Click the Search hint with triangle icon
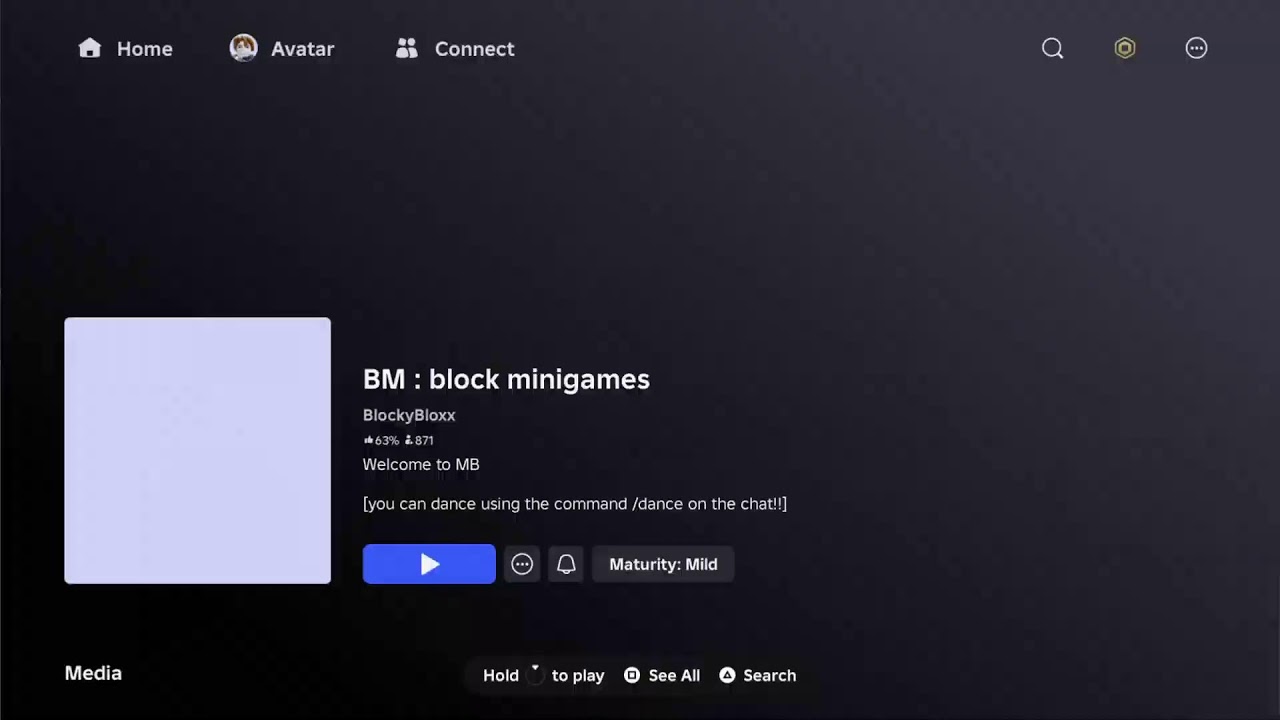 758,675
